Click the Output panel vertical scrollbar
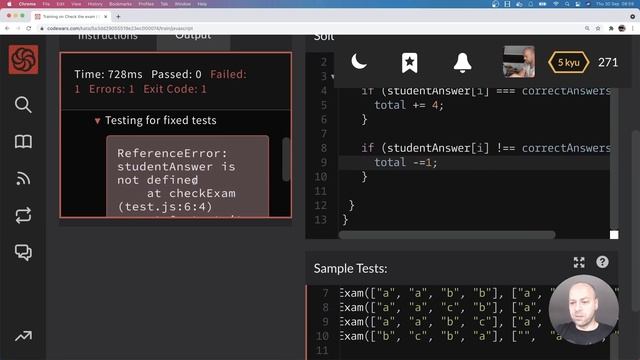Image resolution: width=640 pixels, height=360 pixels. (286, 159)
